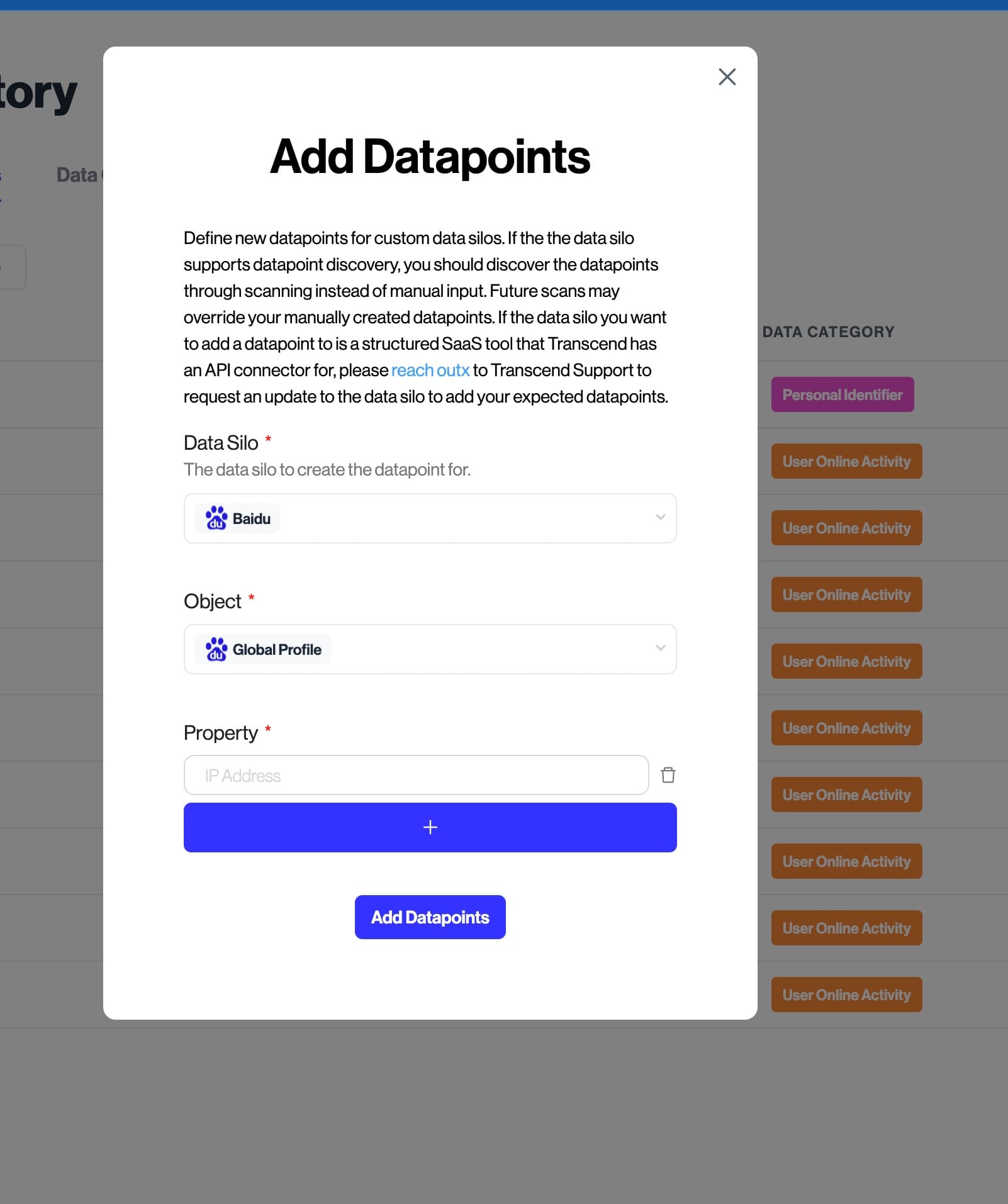Submit with the Add Datapoints button
Viewport: 1008px width, 1204px height.
430,917
